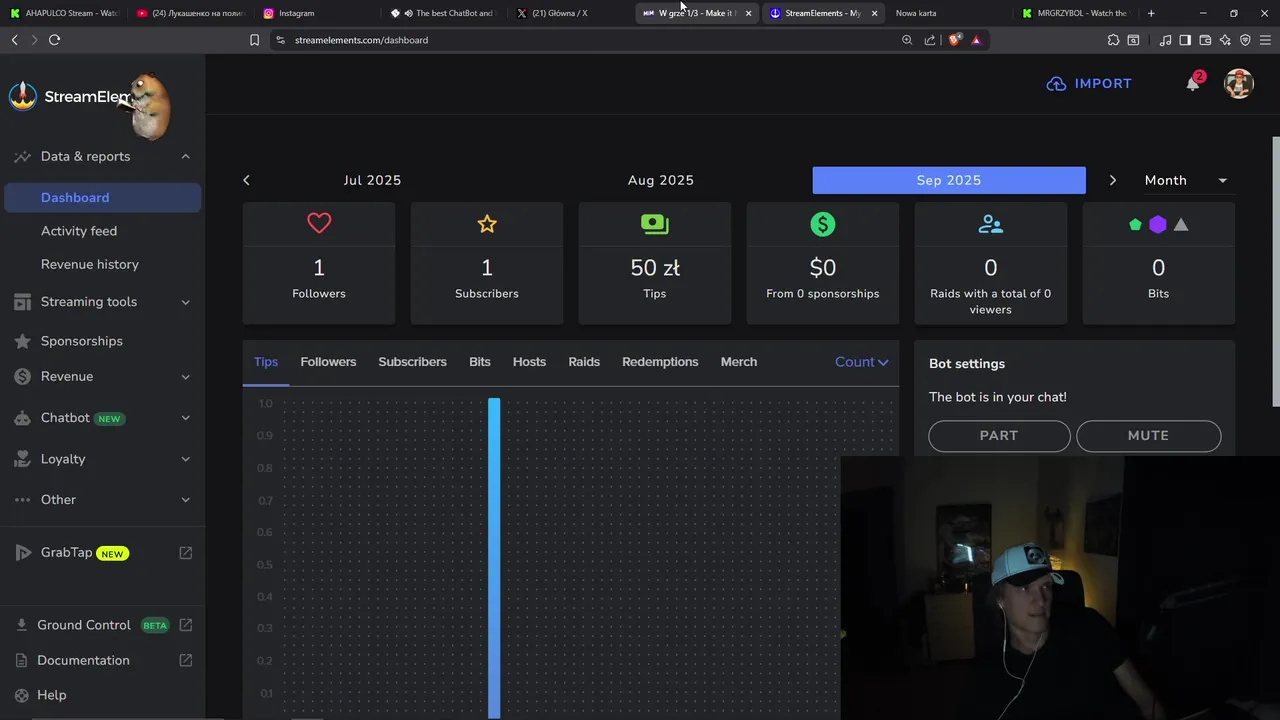Open the Month period dropdown
Screen dimensions: 1280x720
(1186, 180)
